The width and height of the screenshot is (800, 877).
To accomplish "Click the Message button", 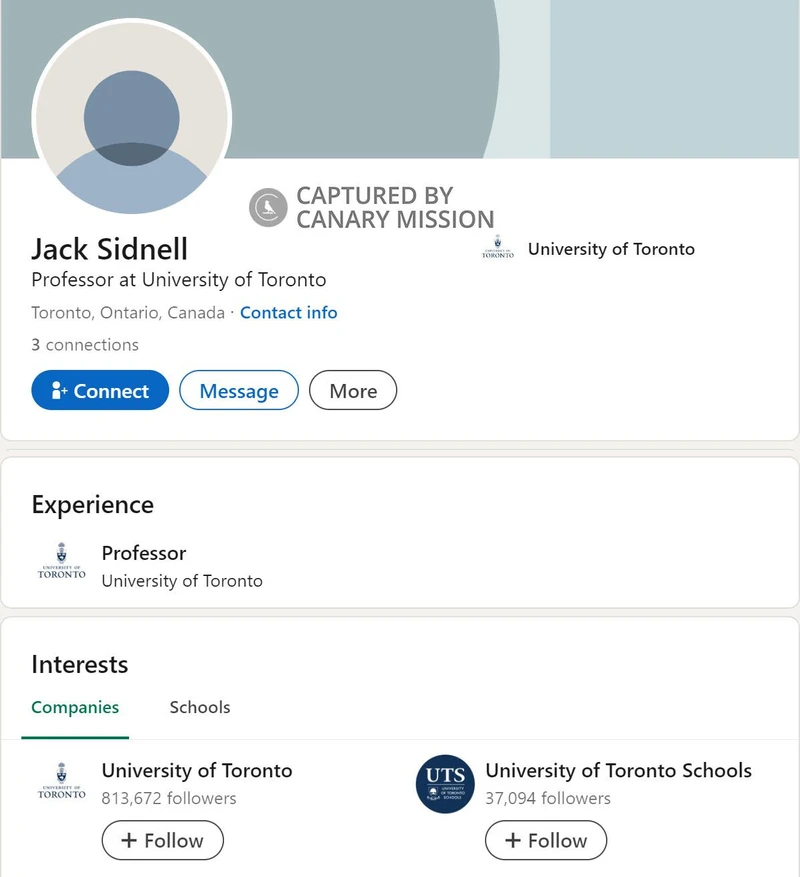I will point(239,390).
